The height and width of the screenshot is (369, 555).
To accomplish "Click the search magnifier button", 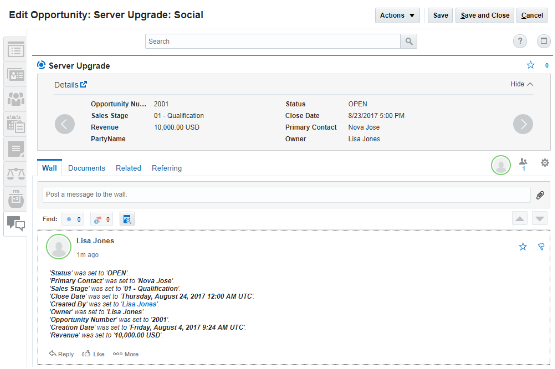I will click(409, 41).
